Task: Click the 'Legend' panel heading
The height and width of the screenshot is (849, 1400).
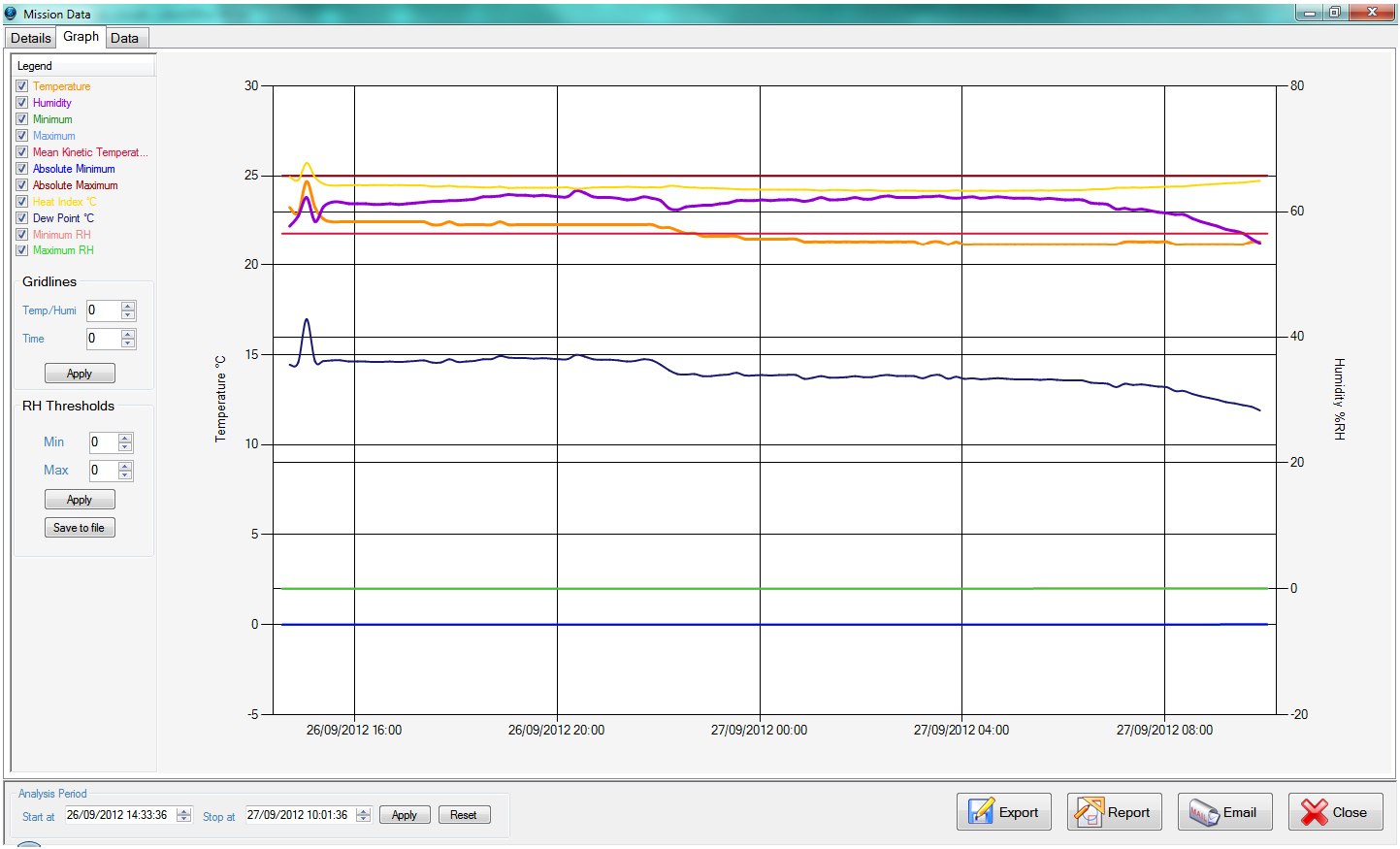Action: (x=35, y=66)
